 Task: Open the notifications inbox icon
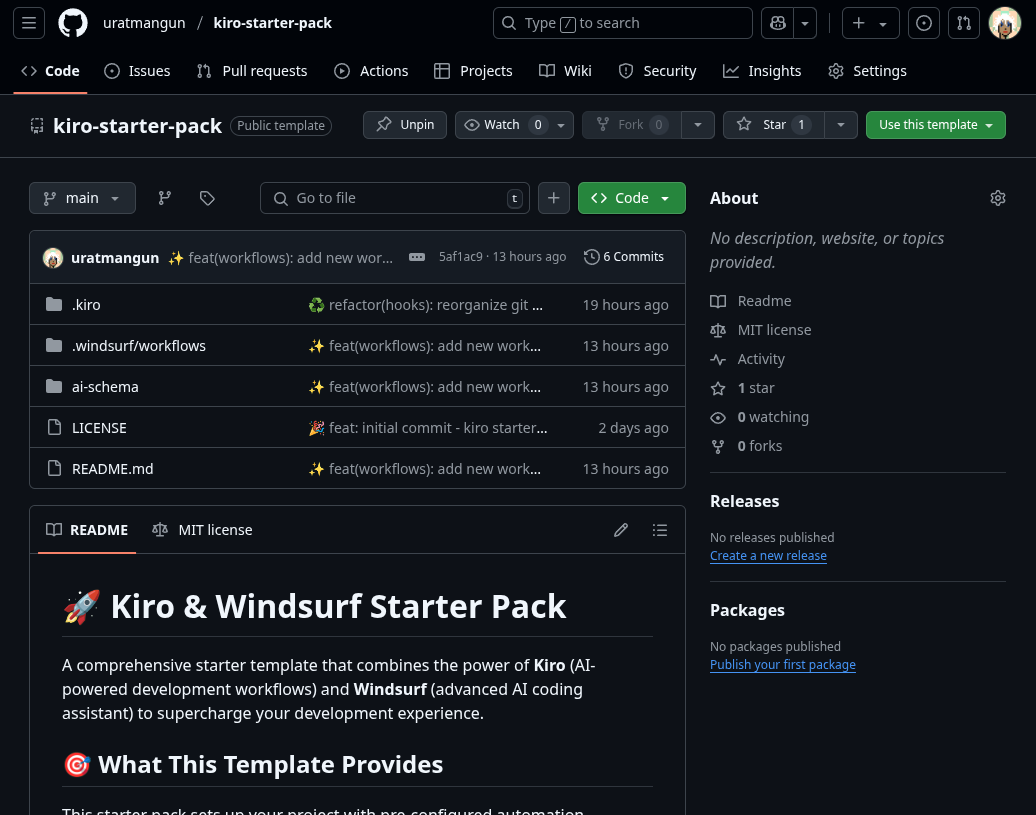click(923, 22)
